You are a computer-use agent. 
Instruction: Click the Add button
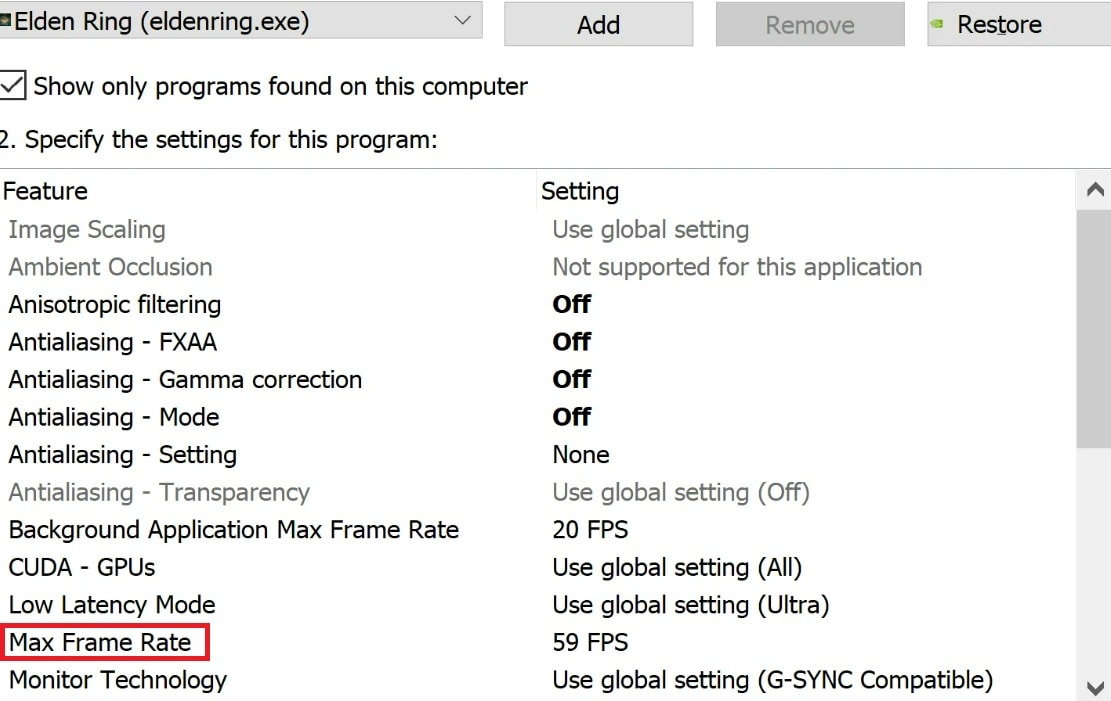tap(599, 25)
